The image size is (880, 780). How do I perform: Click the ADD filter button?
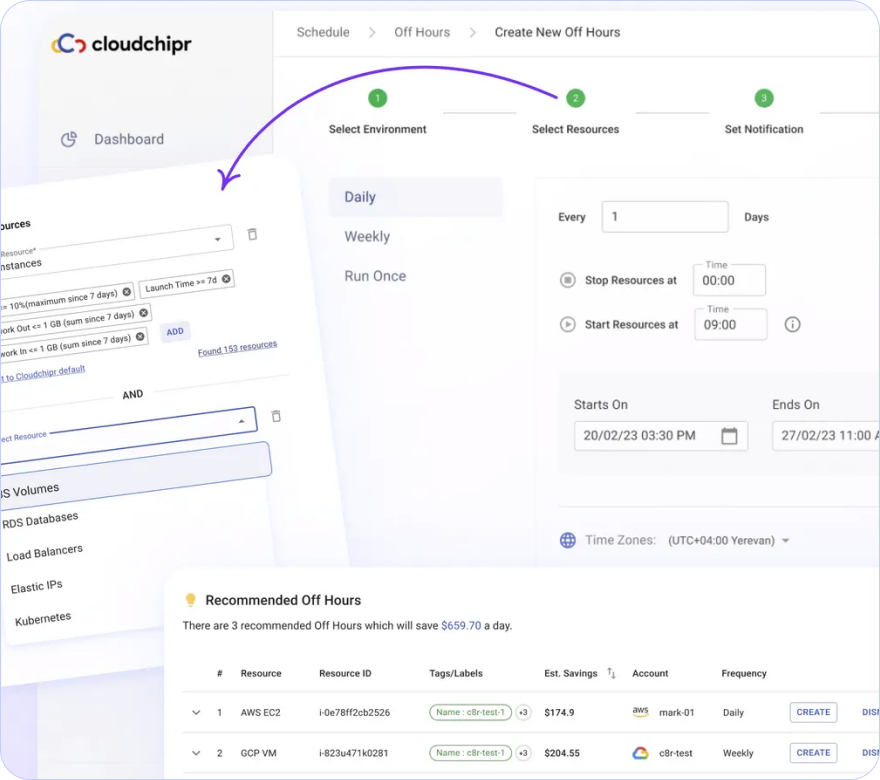(175, 332)
